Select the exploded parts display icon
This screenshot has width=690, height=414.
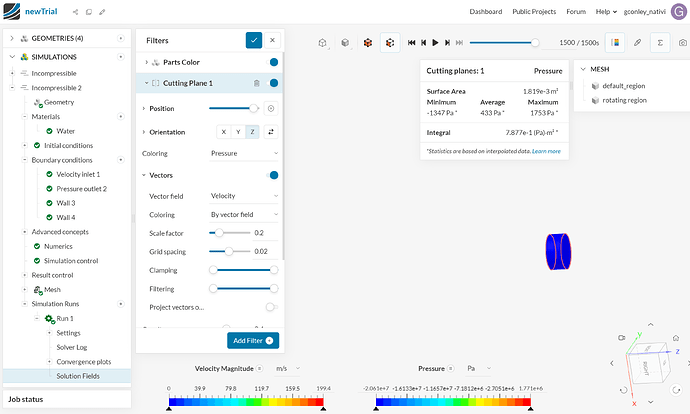coord(390,43)
